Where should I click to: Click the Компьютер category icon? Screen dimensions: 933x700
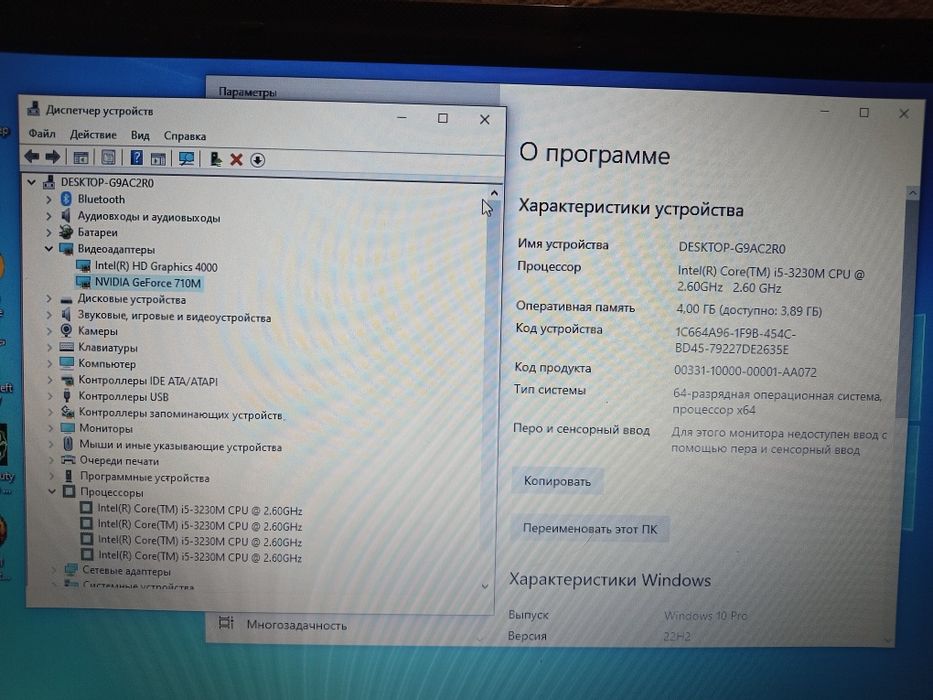click(x=67, y=363)
